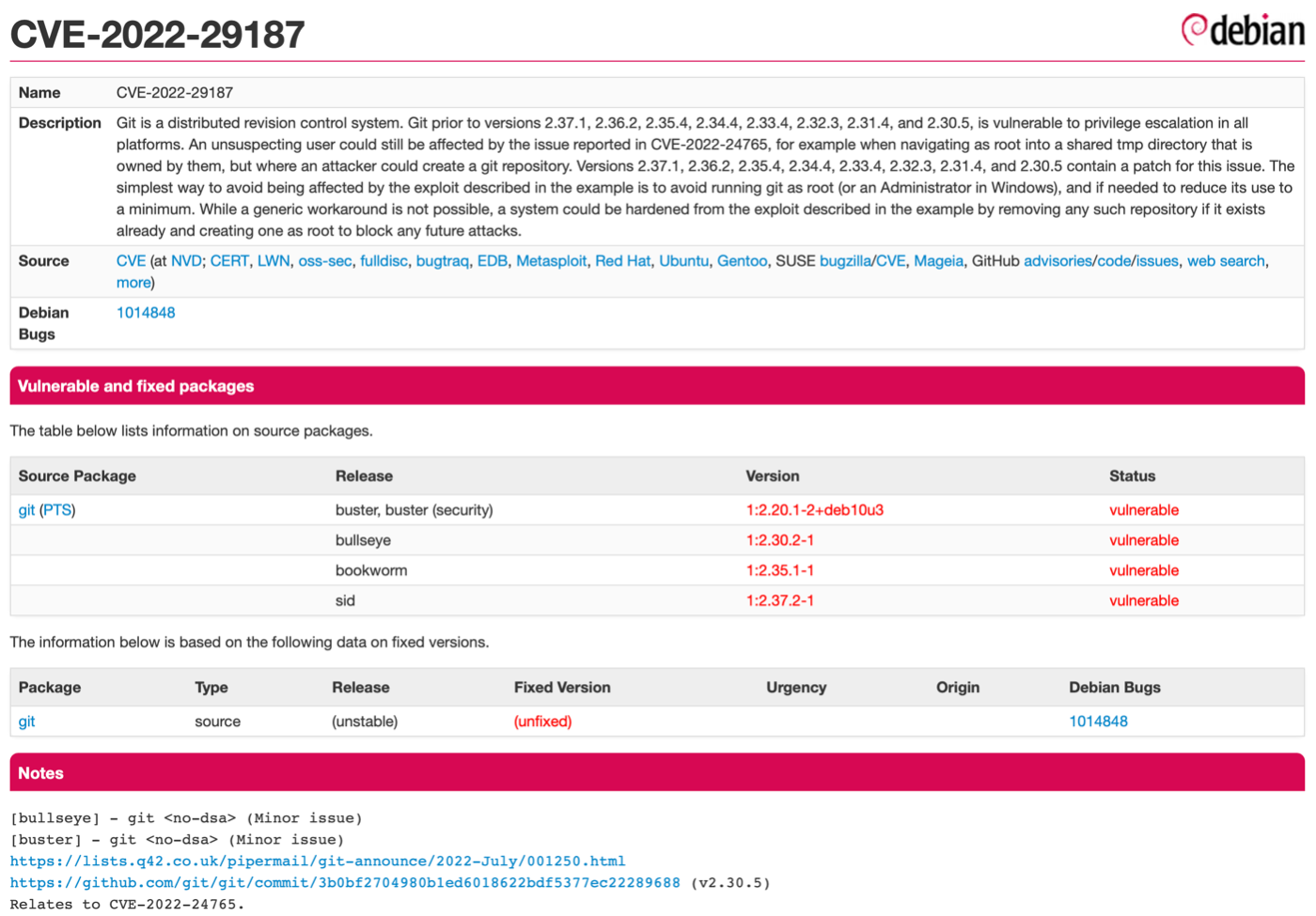Click the CVE-2022-29187 page title
This screenshot has width=1316, height=916.
(158, 35)
